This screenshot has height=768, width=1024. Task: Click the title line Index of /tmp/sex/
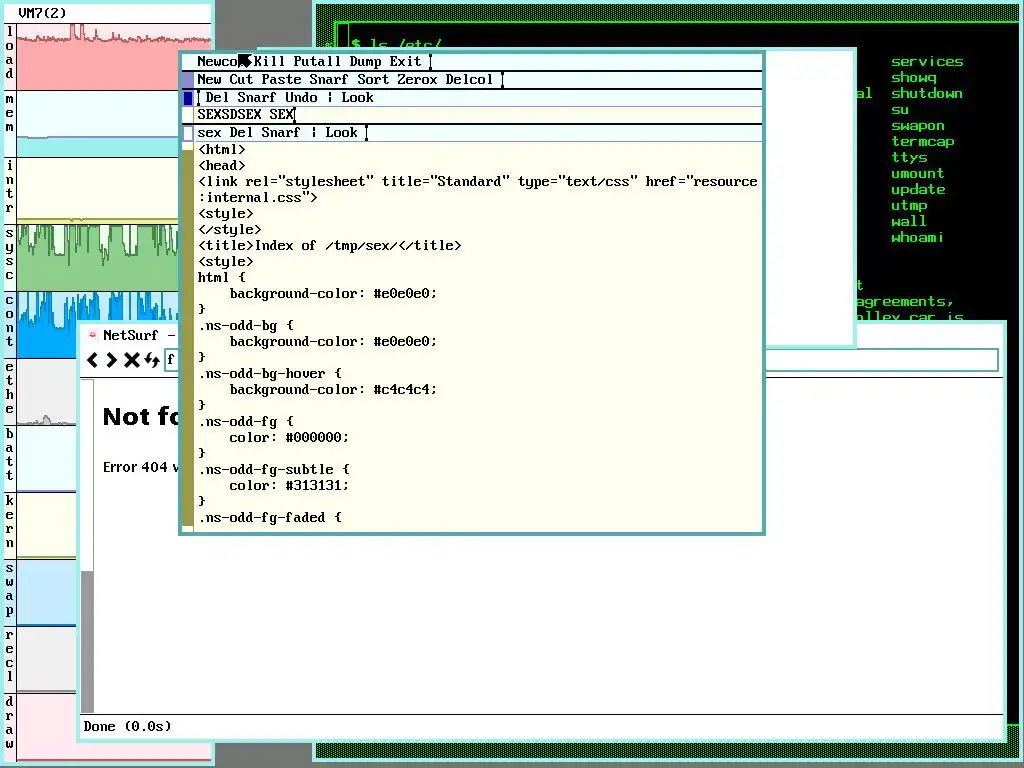[x=330, y=246]
